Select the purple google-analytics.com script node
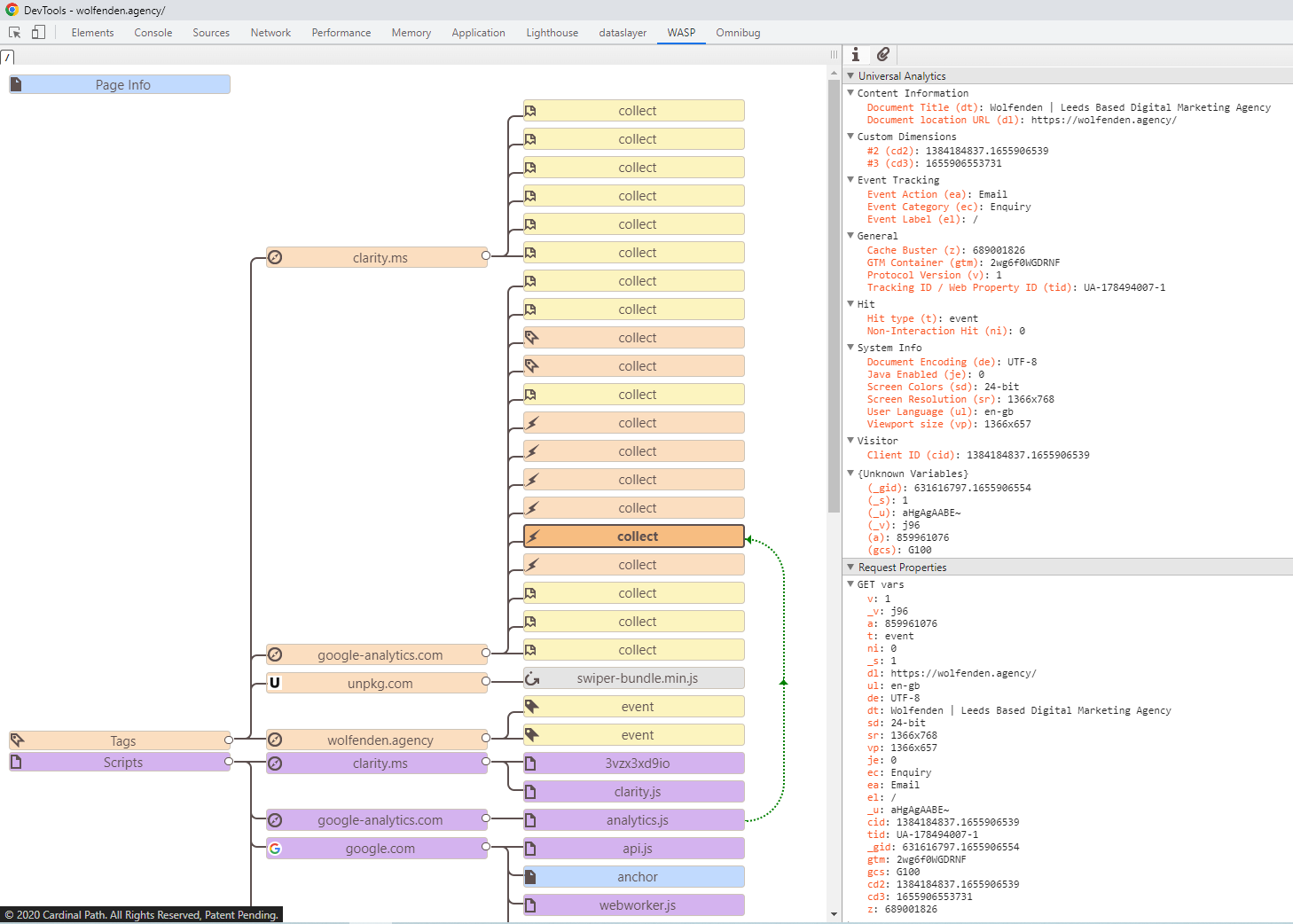 pos(377,820)
